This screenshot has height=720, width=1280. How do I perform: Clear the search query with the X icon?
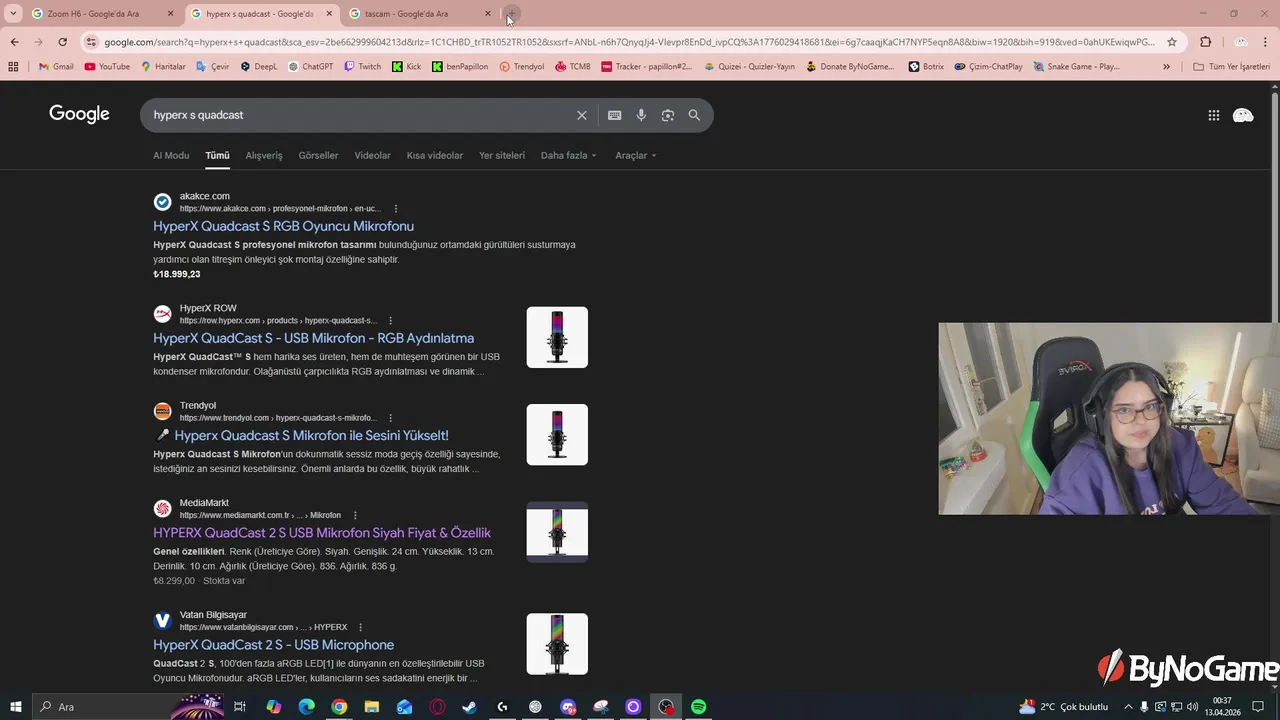[582, 115]
